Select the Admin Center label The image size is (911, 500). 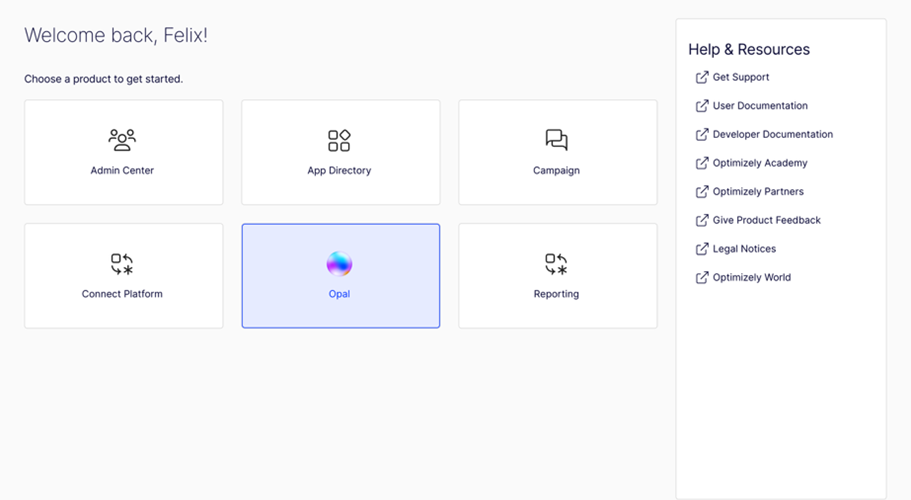pos(122,171)
